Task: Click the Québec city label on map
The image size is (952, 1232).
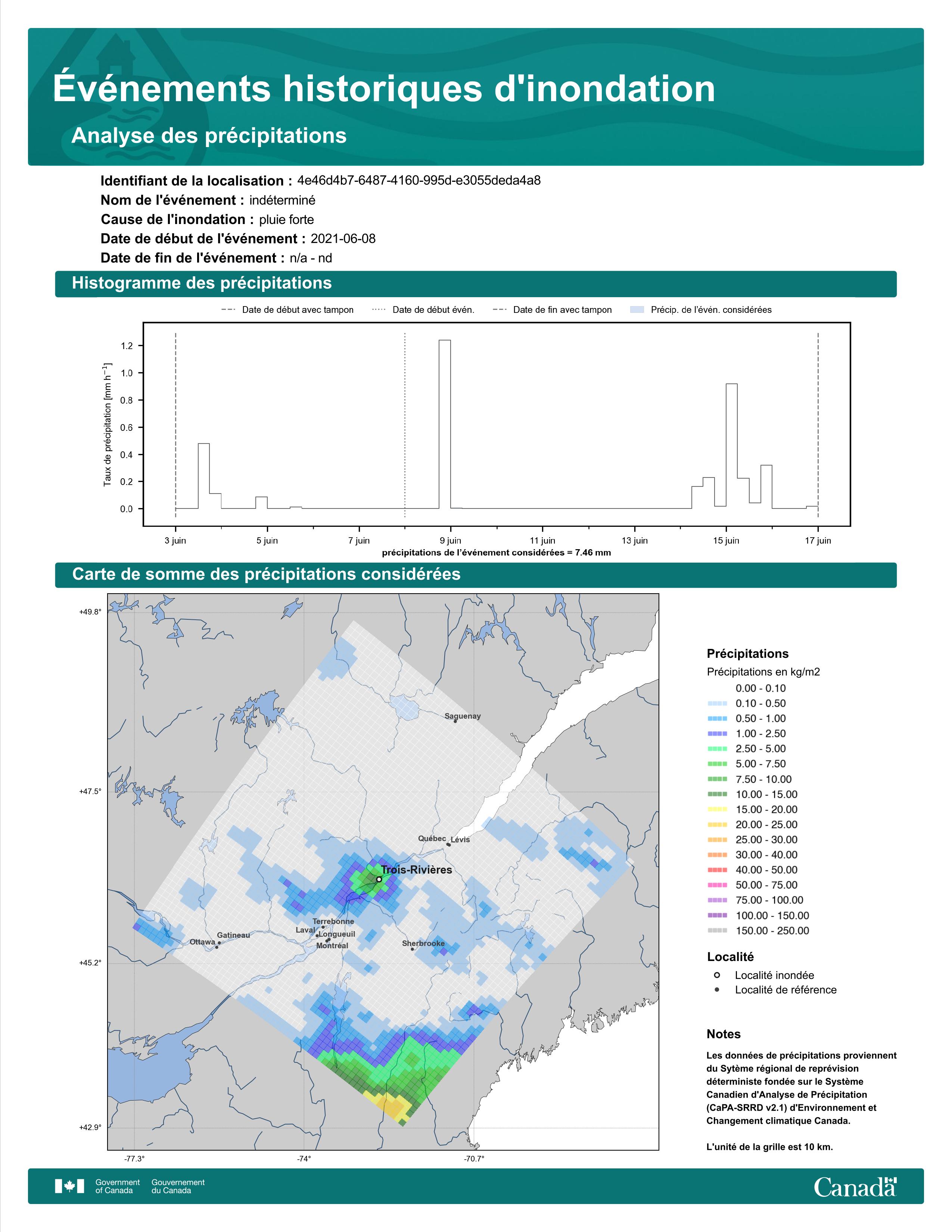Action: (432, 838)
